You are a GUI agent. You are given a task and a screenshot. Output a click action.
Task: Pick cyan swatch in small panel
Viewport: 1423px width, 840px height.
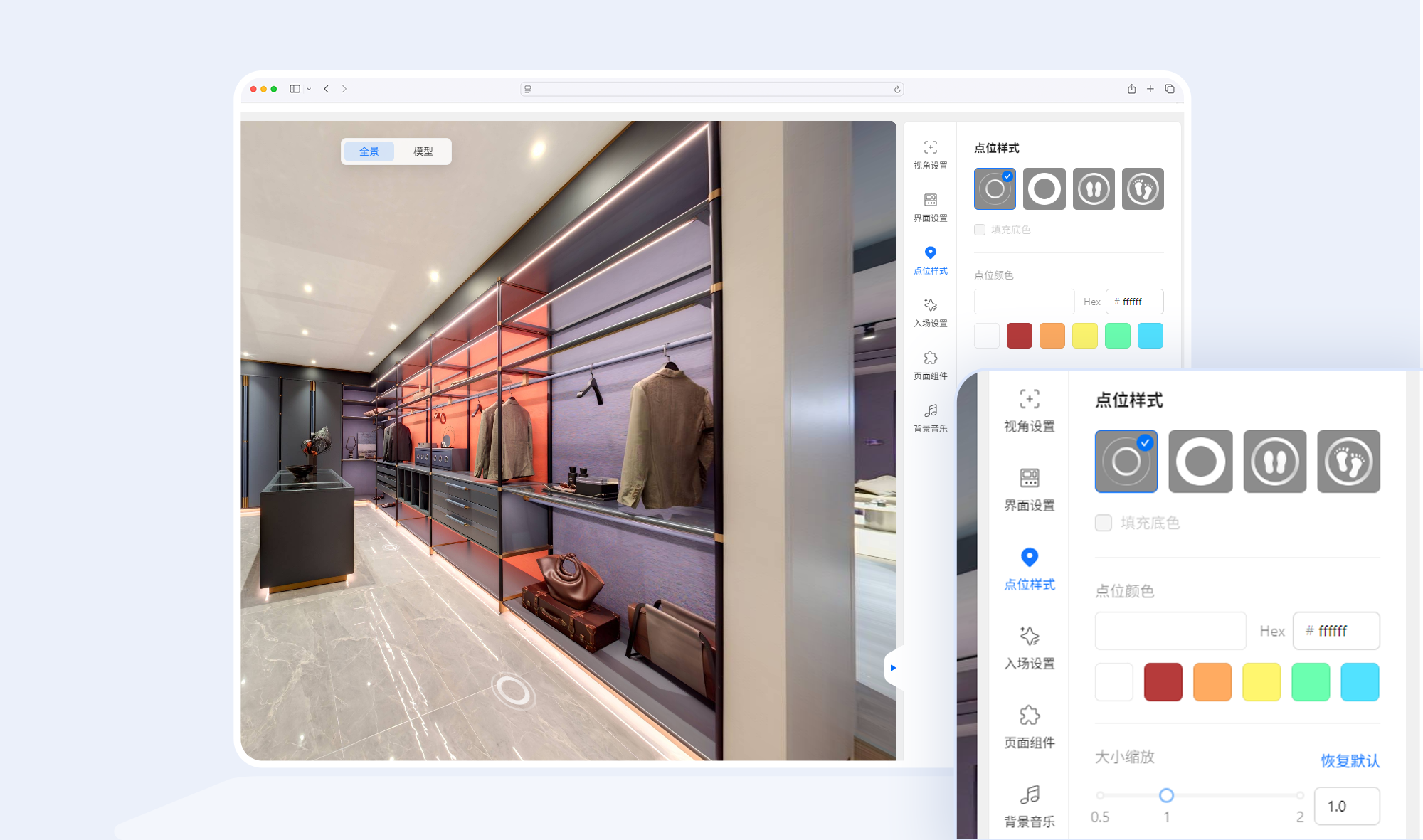point(1150,336)
